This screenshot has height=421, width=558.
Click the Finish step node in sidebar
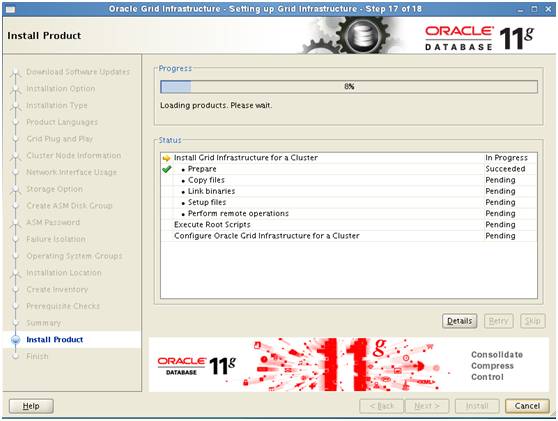15,356
